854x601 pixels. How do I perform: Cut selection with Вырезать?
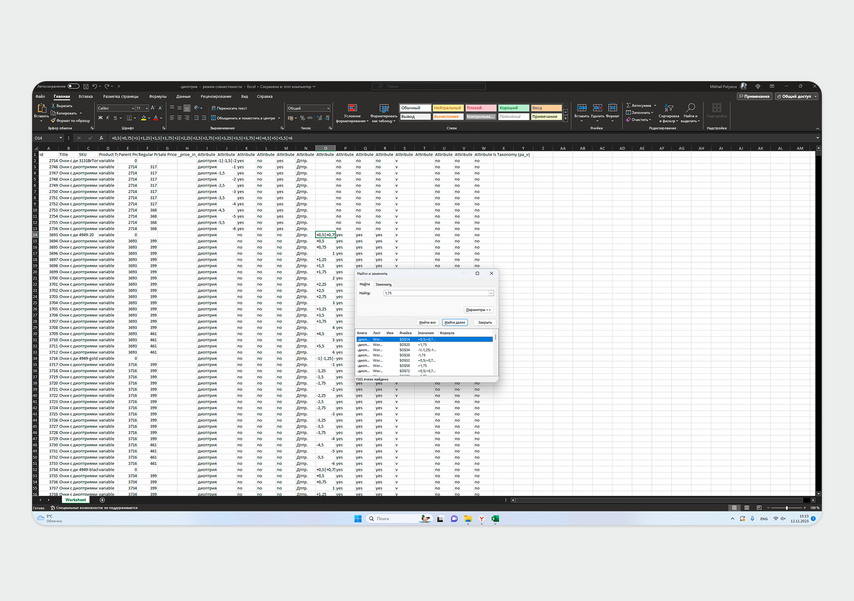tap(62, 106)
